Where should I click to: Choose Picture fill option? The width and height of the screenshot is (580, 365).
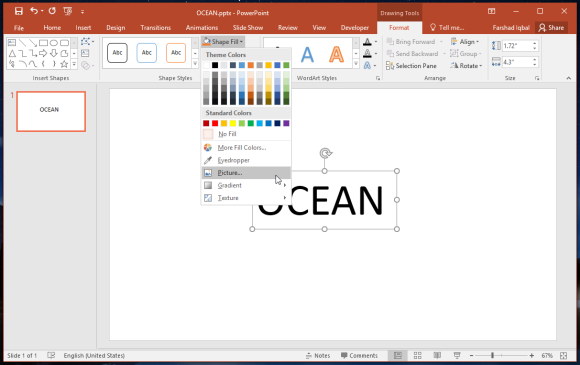[x=246, y=173]
